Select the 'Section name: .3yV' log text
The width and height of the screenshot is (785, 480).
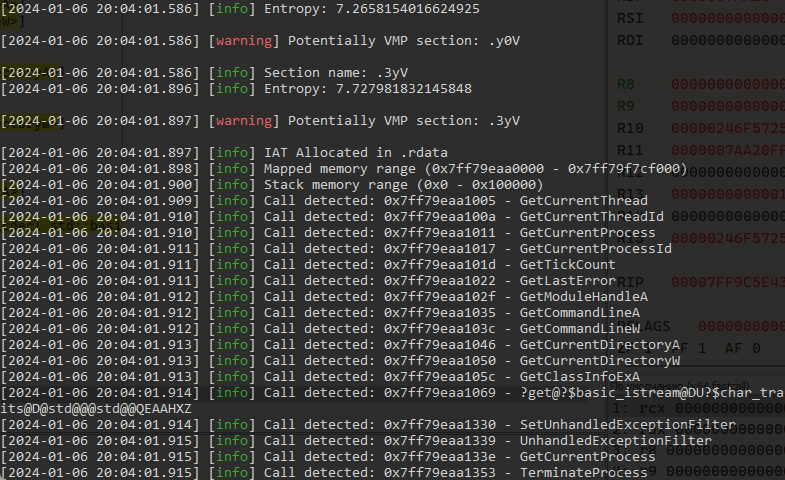pyautogui.click(x=336, y=73)
